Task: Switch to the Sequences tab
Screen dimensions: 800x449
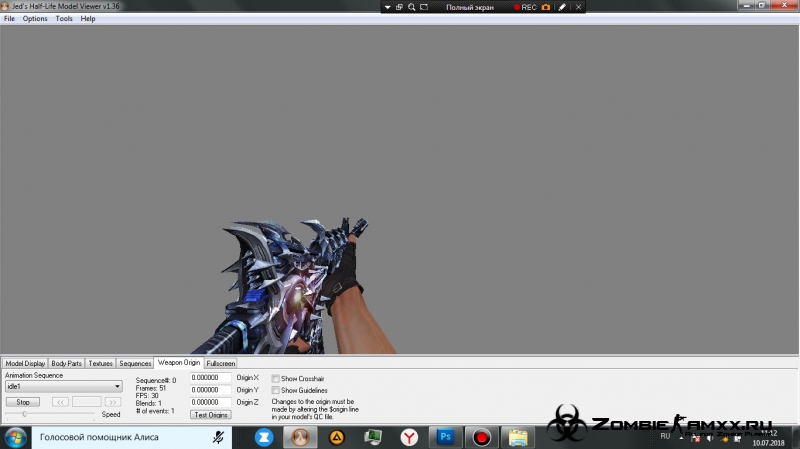Action: coord(135,363)
